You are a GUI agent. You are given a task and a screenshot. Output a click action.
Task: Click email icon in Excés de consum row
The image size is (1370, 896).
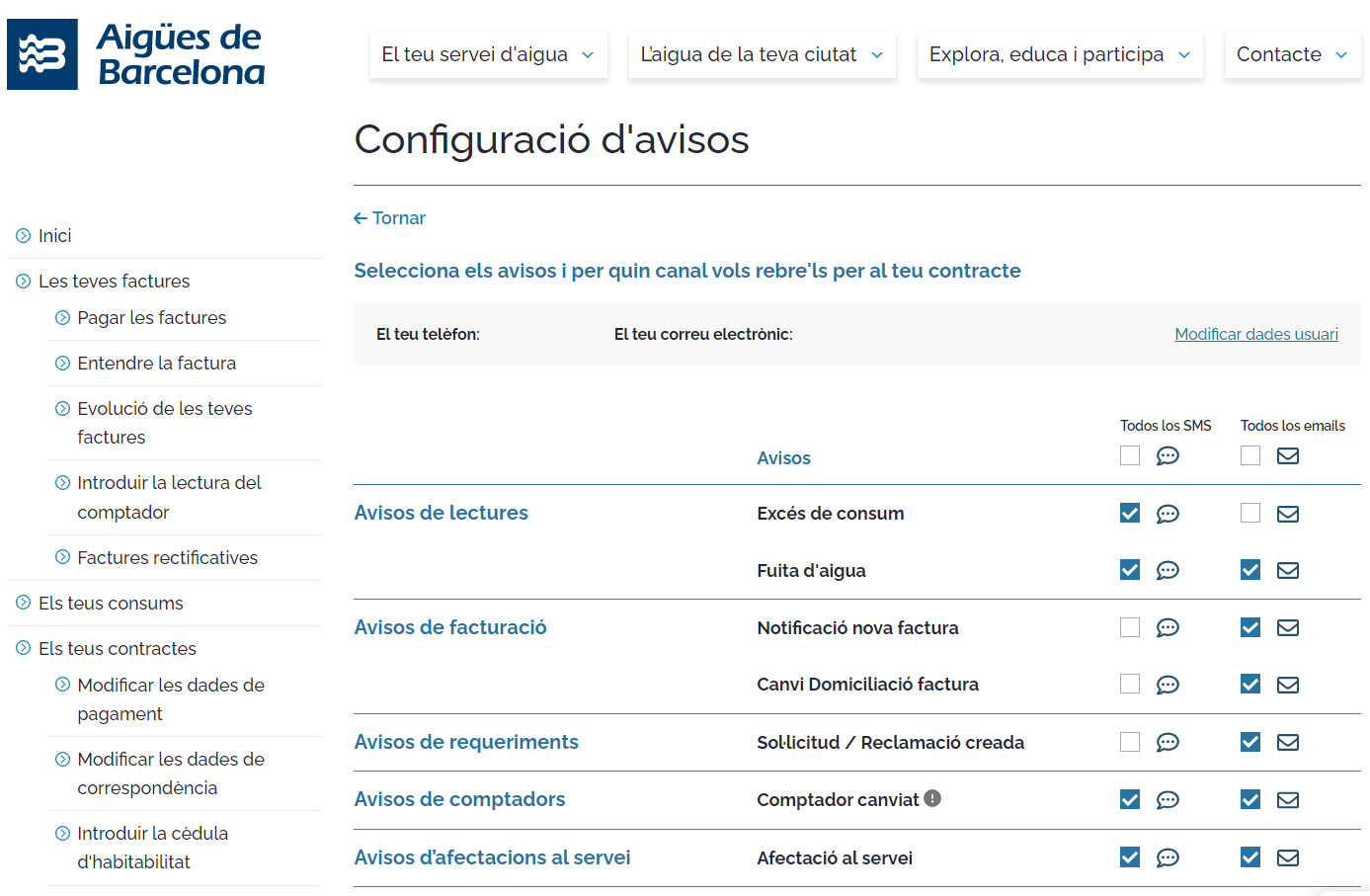coord(1288,514)
